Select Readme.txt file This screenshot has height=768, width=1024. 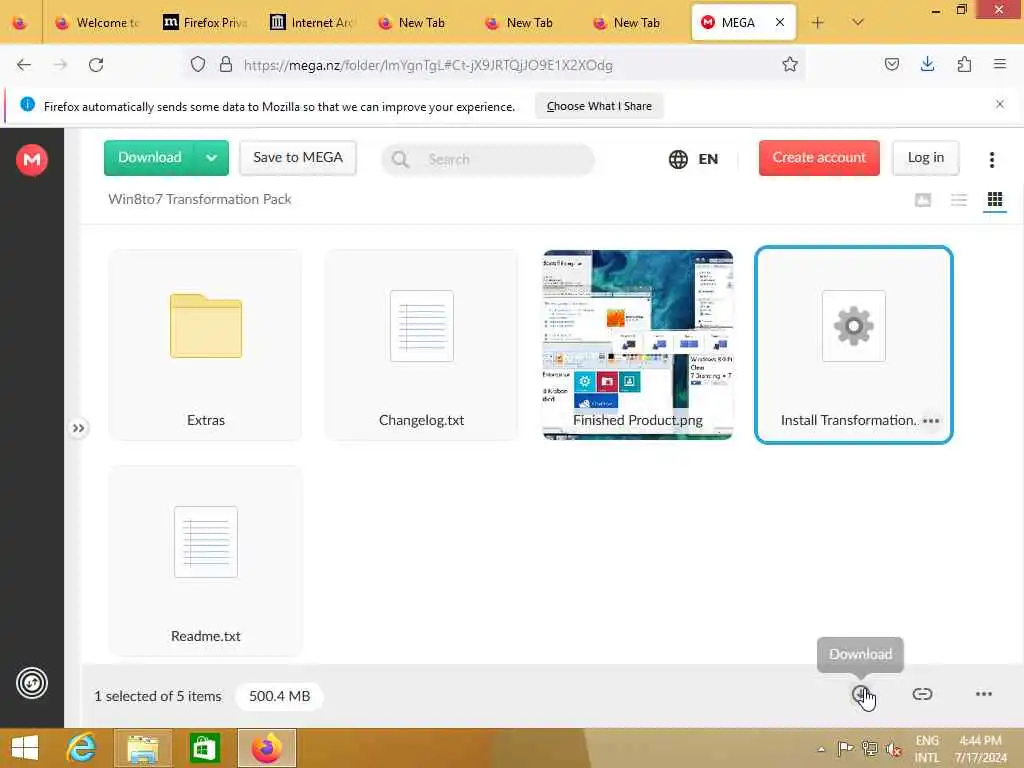click(206, 561)
